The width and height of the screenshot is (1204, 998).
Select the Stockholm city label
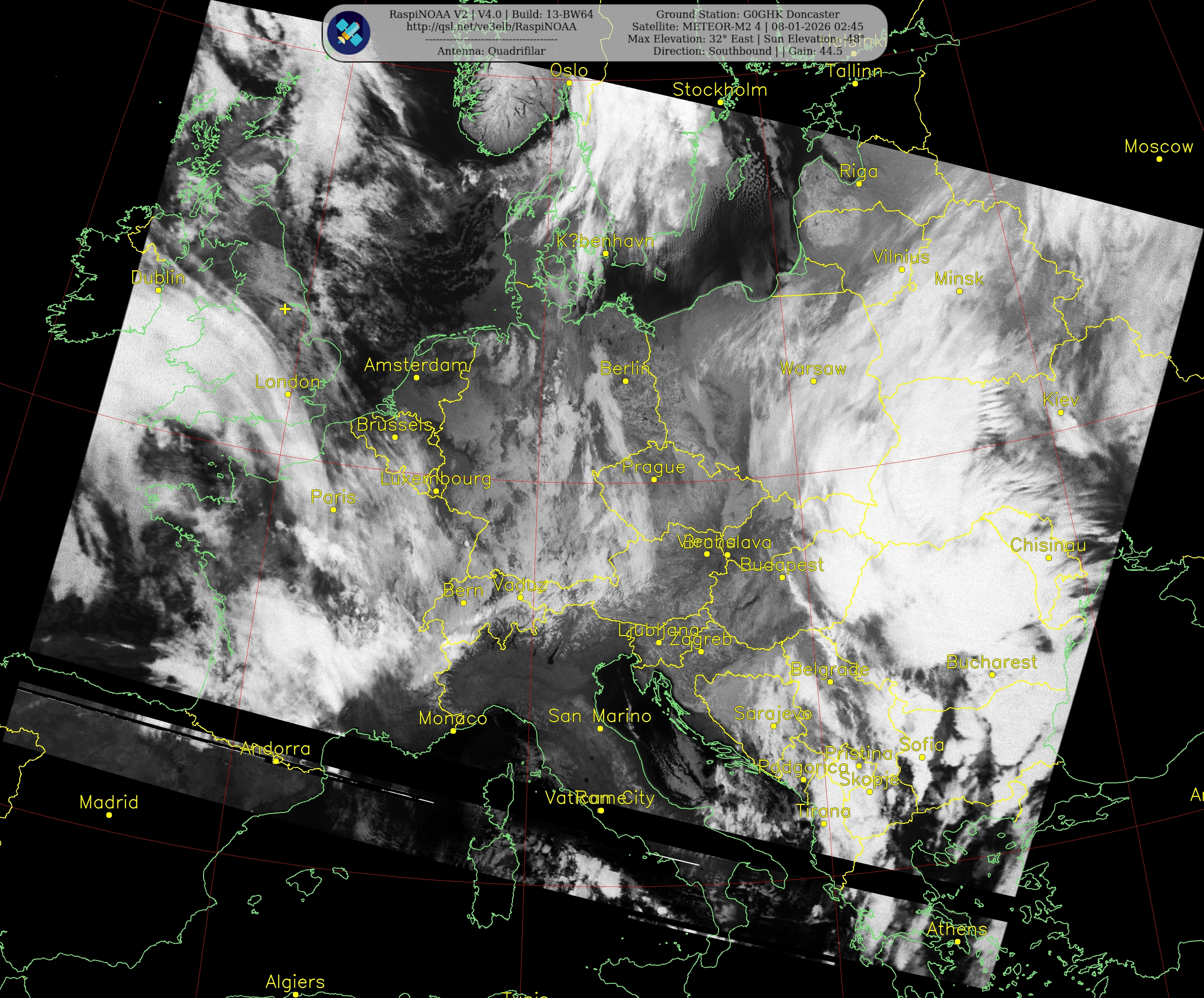(720, 90)
